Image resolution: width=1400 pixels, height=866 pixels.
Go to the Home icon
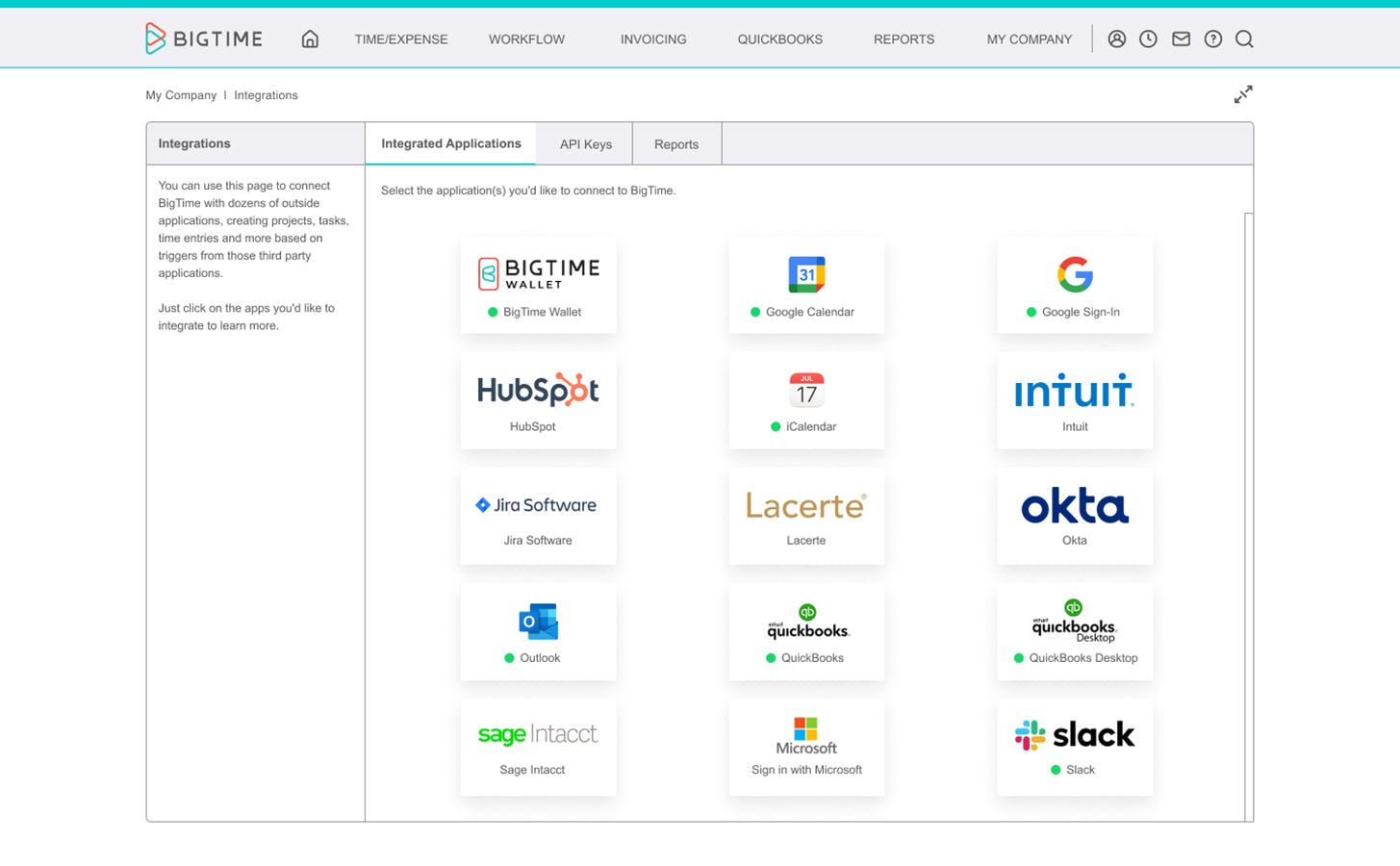pos(310,39)
